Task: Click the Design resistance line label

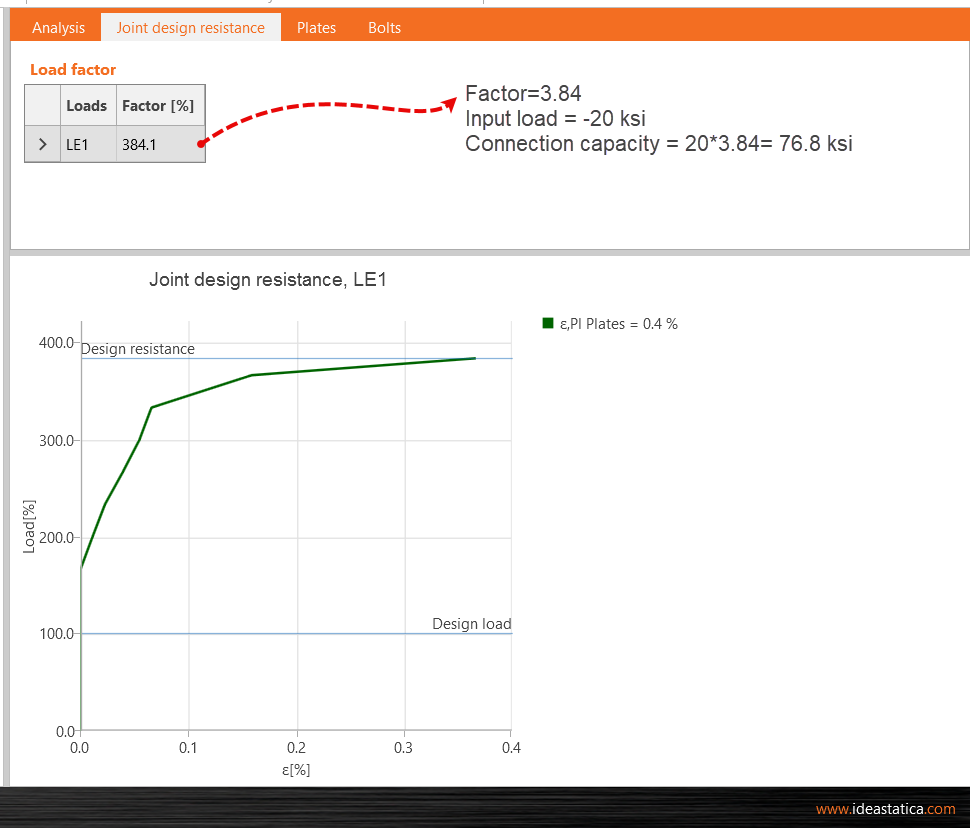Action: pyautogui.click(x=138, y=349)
